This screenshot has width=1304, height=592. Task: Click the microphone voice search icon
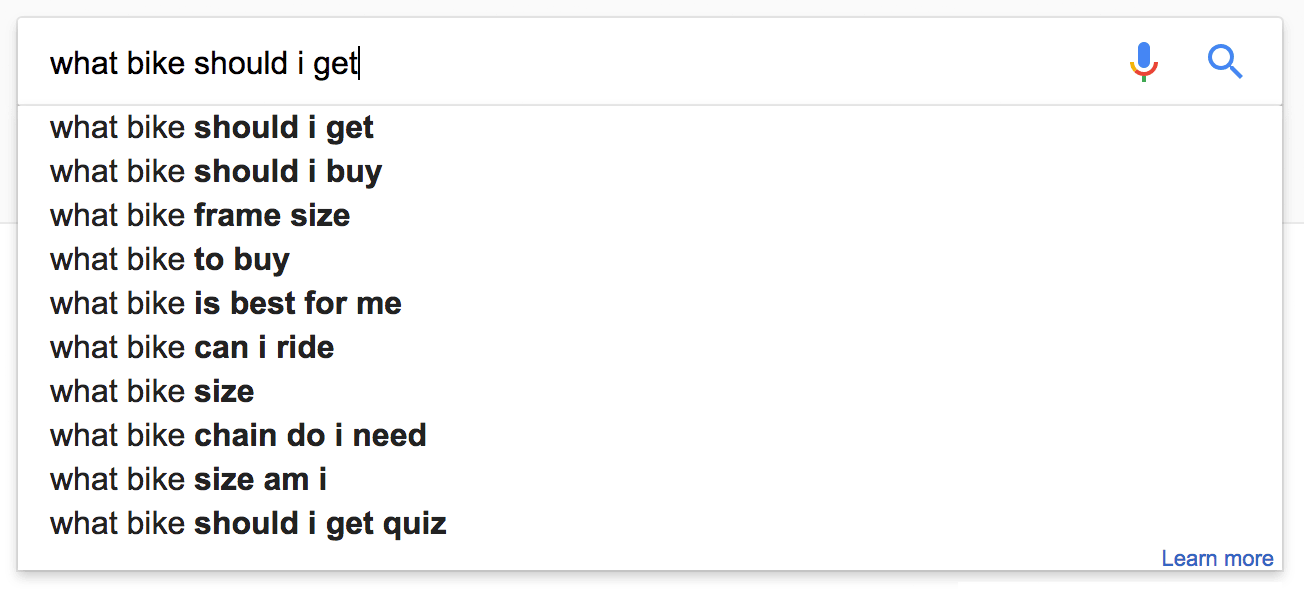point(1144,63)
